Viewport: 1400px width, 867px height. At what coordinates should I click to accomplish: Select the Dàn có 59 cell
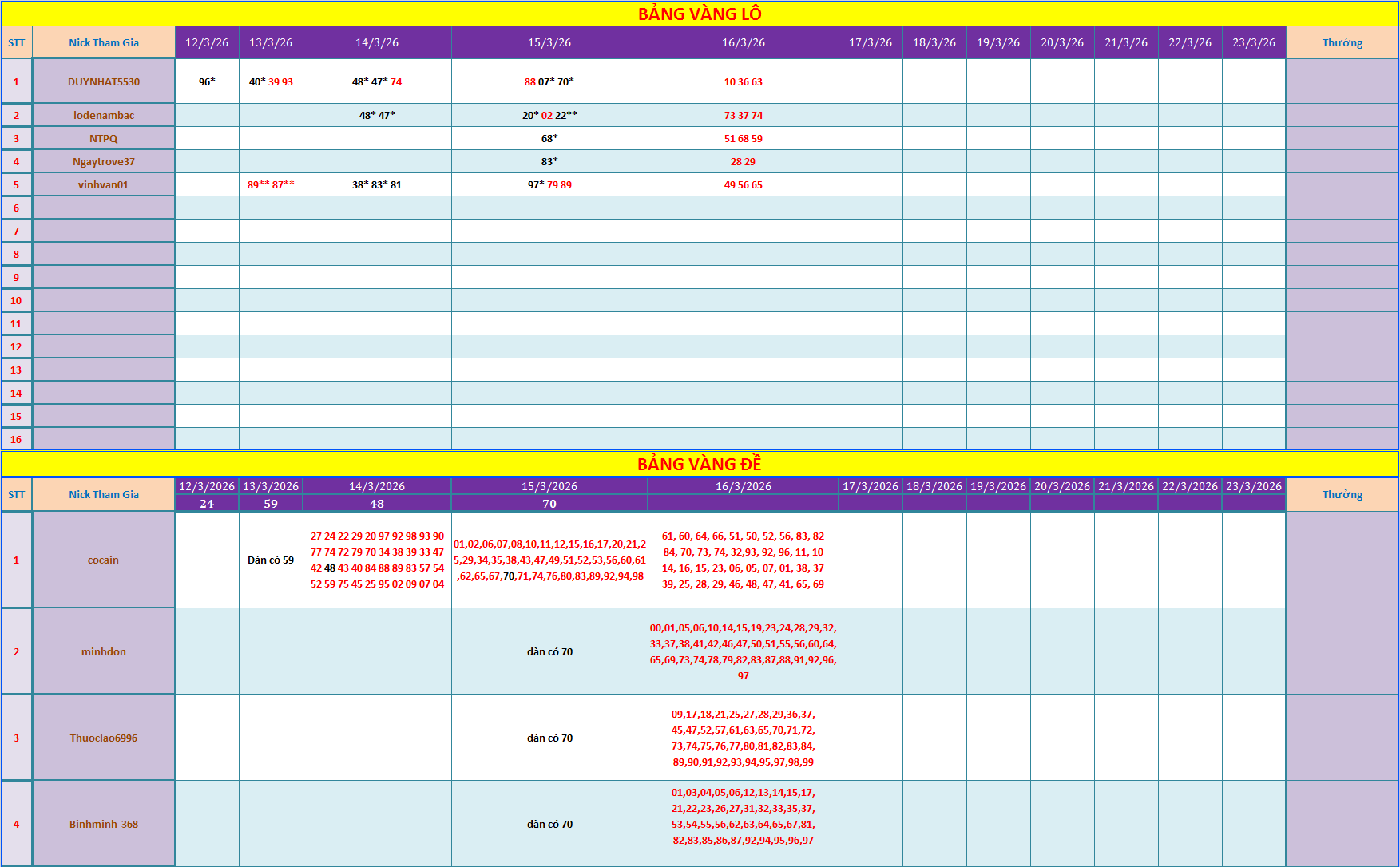tap(271, 560)
